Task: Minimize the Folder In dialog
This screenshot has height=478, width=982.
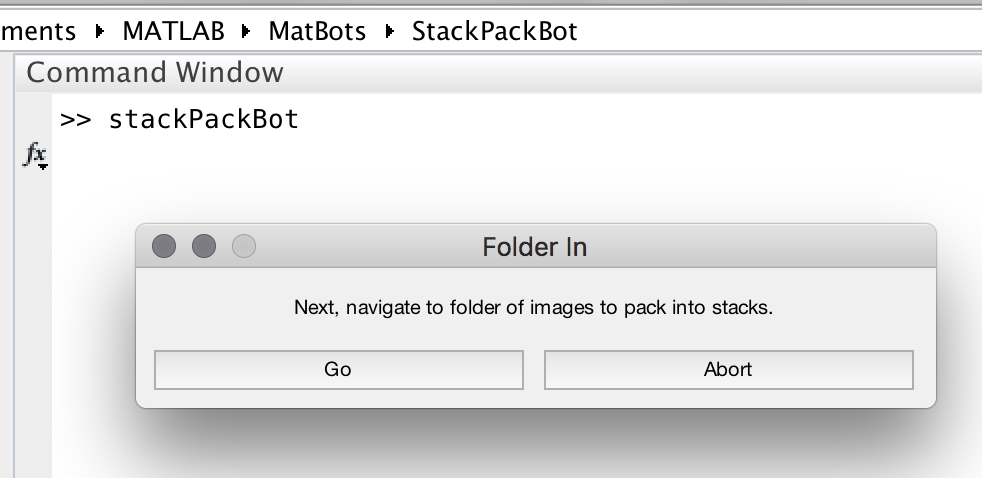Action: tap(204, 246)
